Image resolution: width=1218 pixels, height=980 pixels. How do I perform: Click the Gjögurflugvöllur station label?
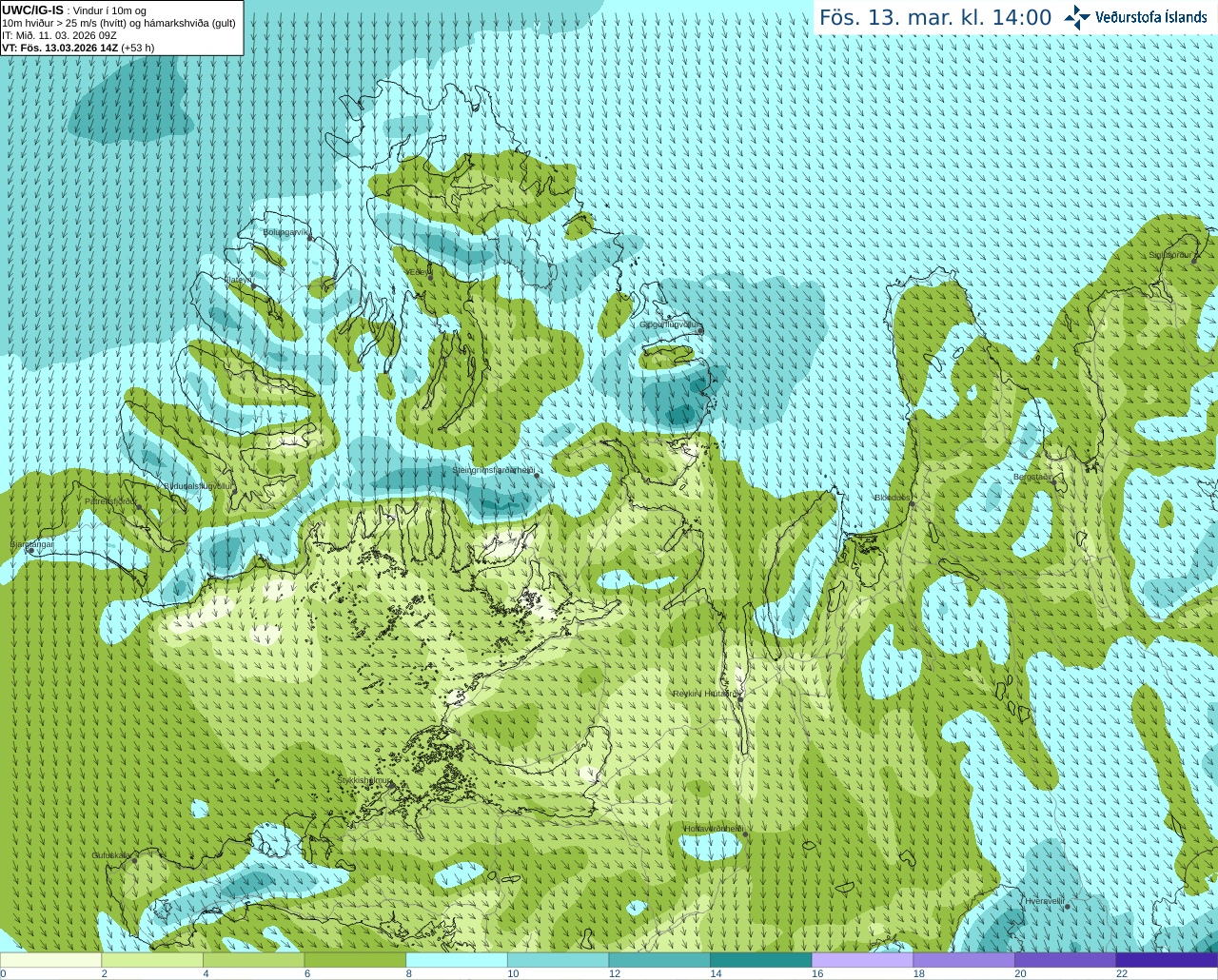pyautogui.click(x=671, y=324)
